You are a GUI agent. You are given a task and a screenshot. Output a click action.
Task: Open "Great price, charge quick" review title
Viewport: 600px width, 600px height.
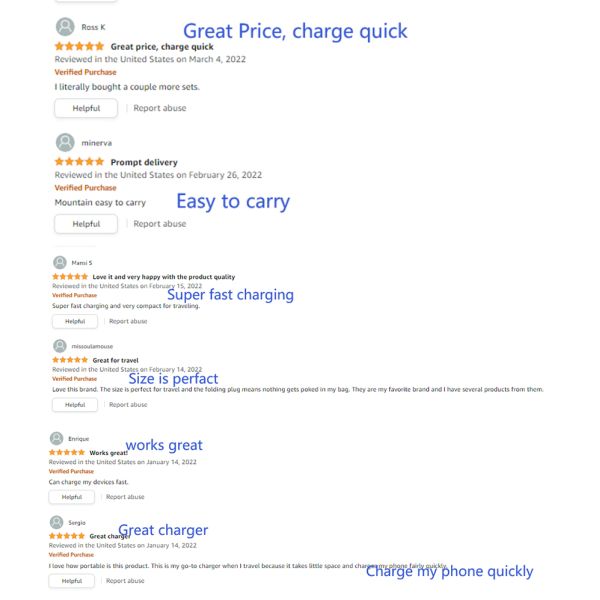162,47
